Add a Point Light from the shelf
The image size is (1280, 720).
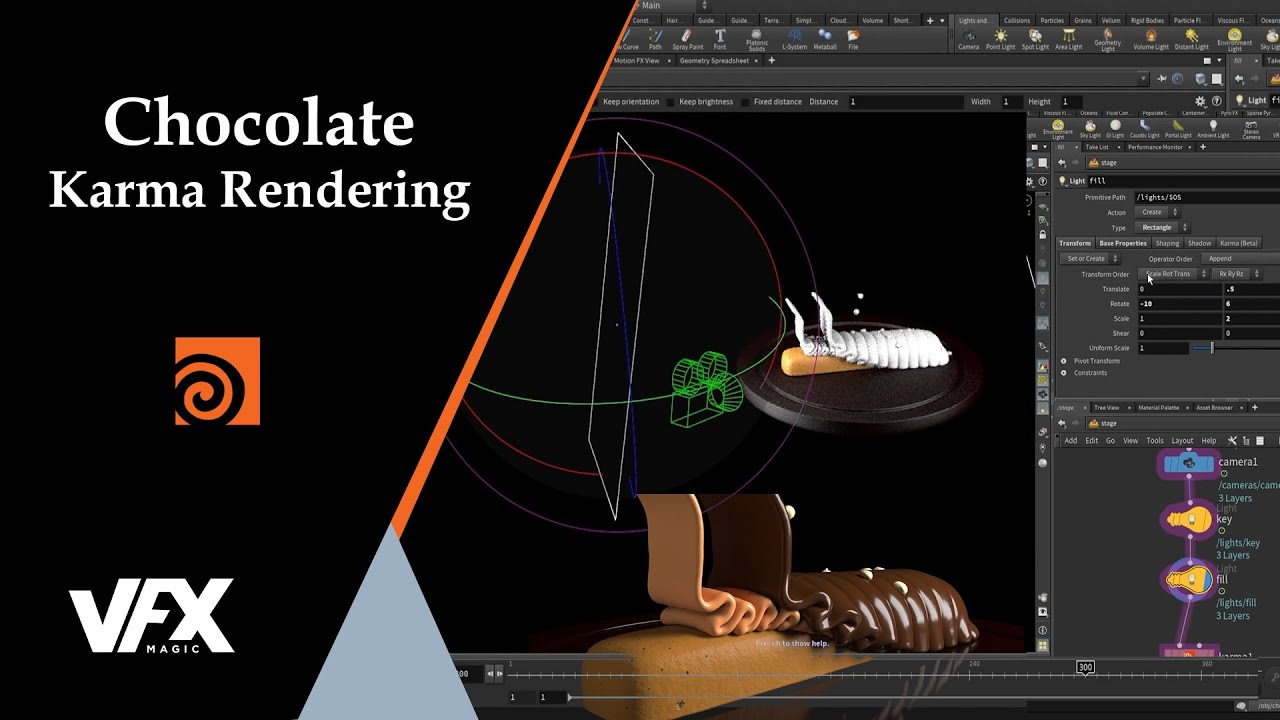click(x=1001, y=39)
